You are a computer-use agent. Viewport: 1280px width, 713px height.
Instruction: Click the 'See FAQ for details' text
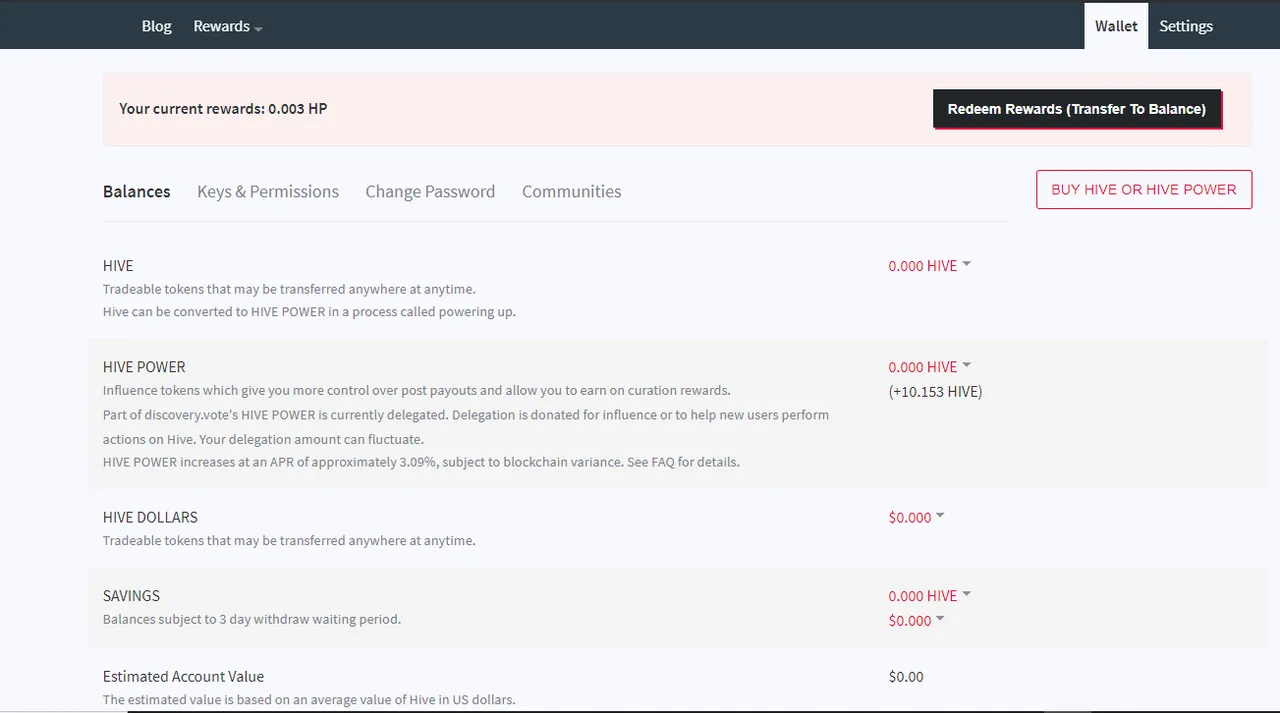pyautogui.click(x=684, y=462)
